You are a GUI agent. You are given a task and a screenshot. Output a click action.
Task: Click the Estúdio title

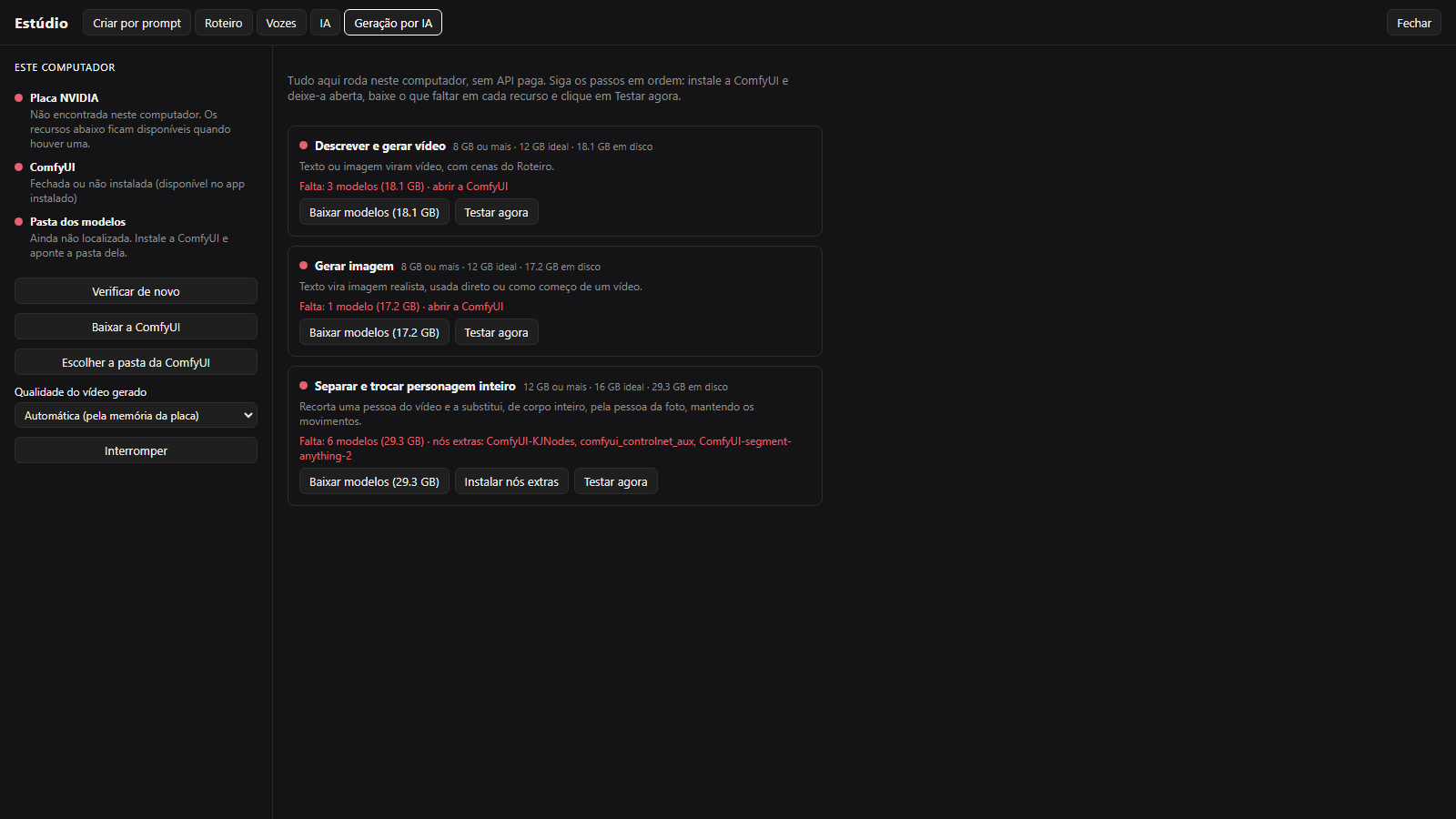[41, 23]
